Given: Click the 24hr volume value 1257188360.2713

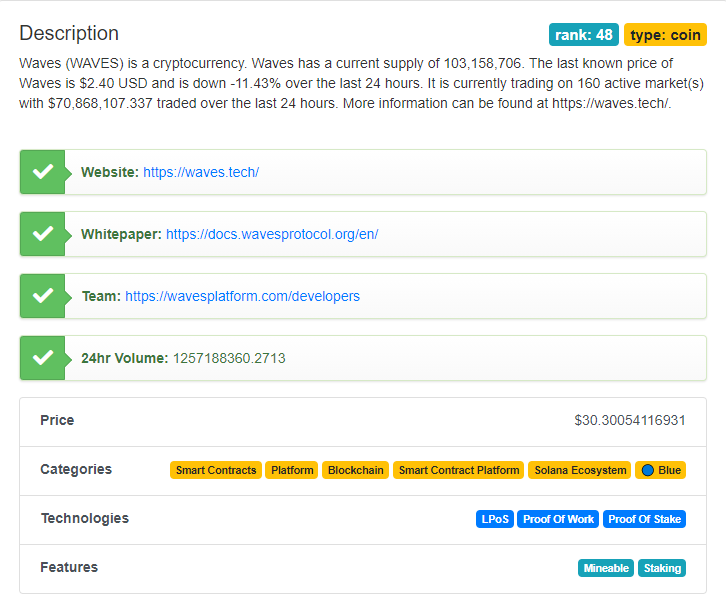Looking at the screenshot, I should (229, 358).
